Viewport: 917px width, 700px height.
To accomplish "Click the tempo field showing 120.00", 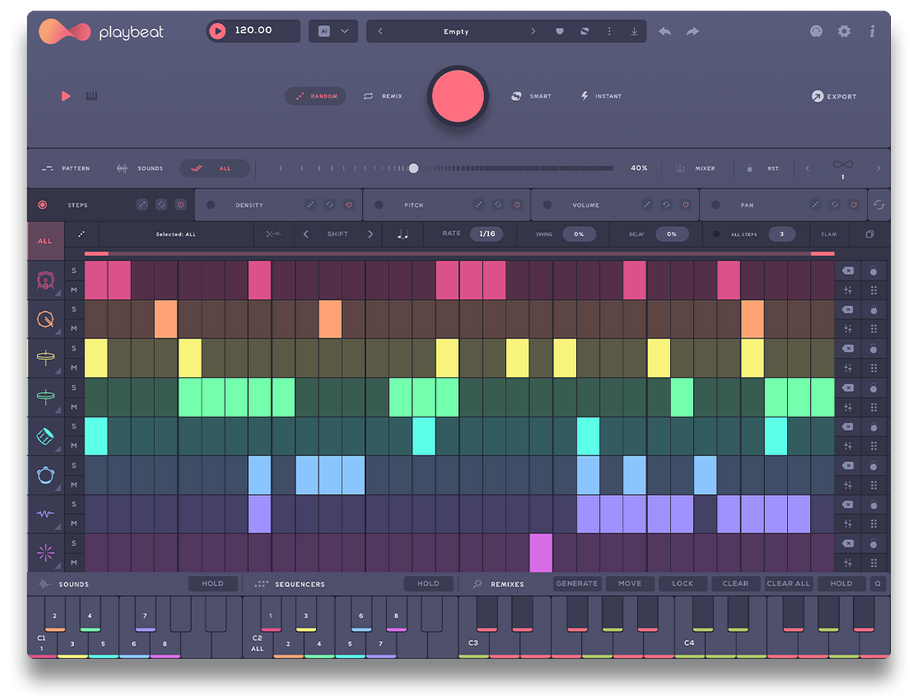I will (x=254, y=31).
